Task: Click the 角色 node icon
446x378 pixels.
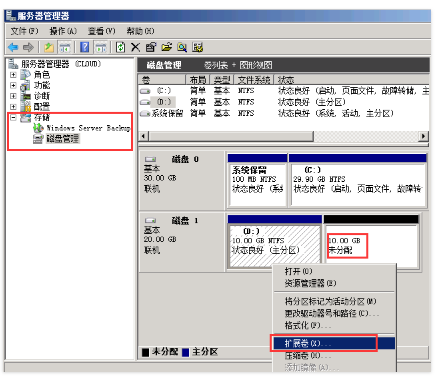Action: (x=25, y=75)
